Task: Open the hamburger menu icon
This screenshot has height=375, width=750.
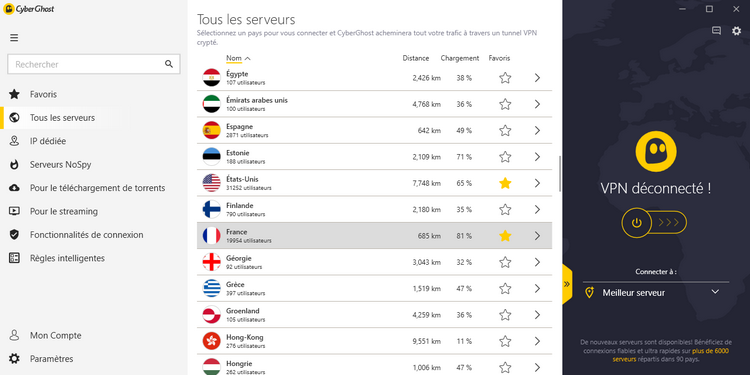Action: 14,38
